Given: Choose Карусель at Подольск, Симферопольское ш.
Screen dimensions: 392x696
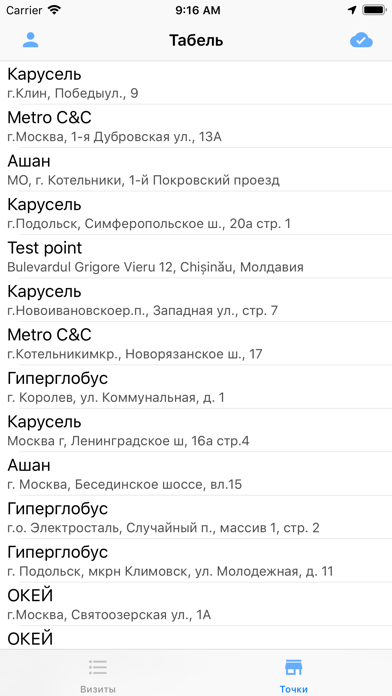Looking at the screenshot, I should [196, 214].
